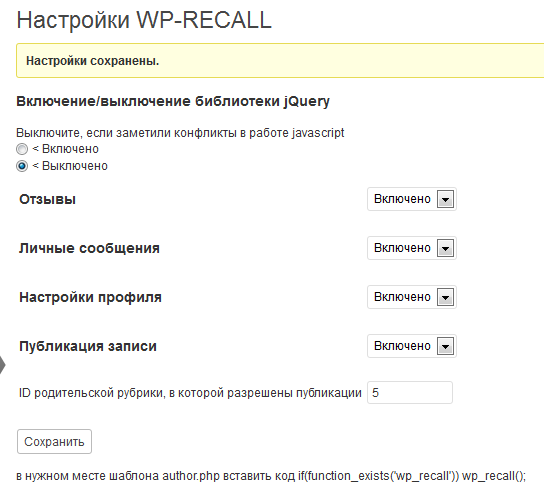The height and width of the screenshot is (491, 544).
Task: Click the "Настройки сохранены." notice text
Action: pyautogui.click(x=93, y=61)
